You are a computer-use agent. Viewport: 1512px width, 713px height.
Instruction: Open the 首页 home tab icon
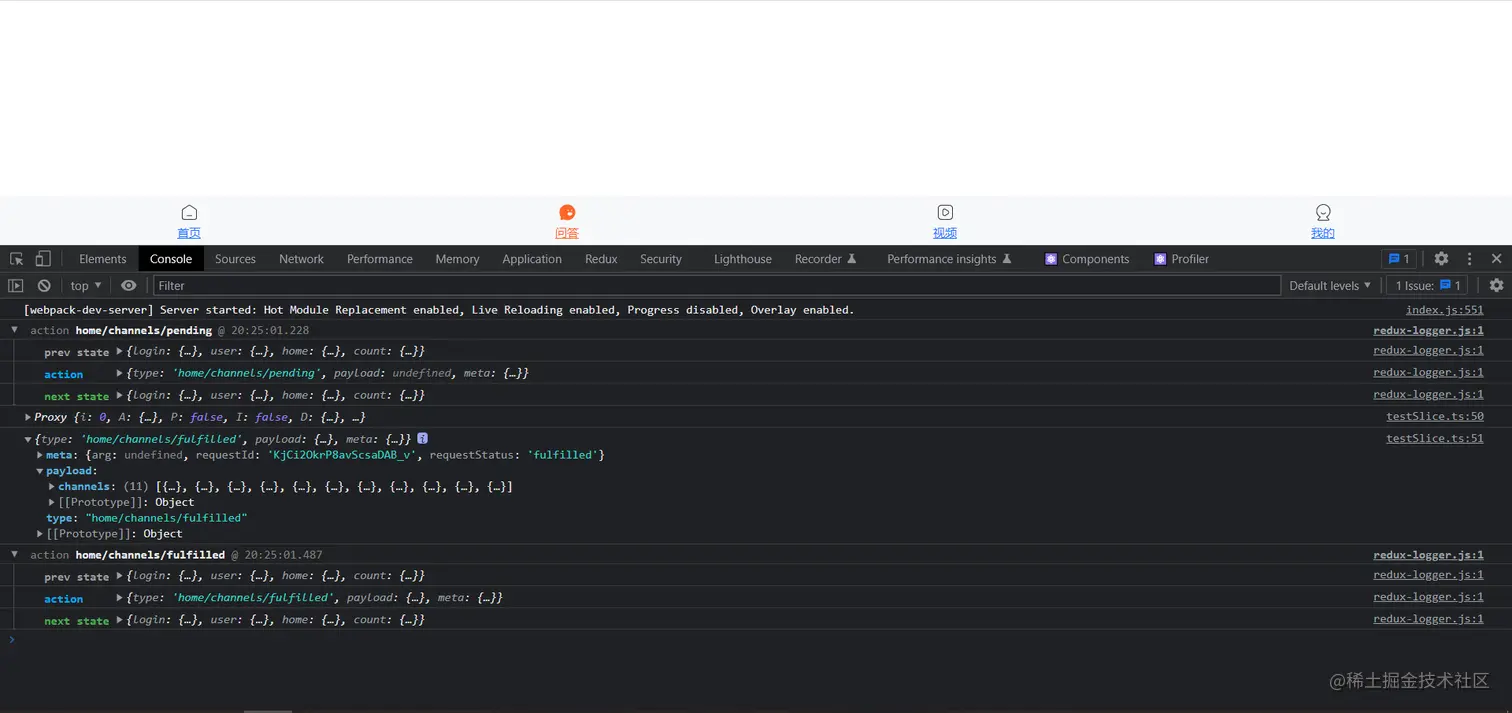(189, 212)
